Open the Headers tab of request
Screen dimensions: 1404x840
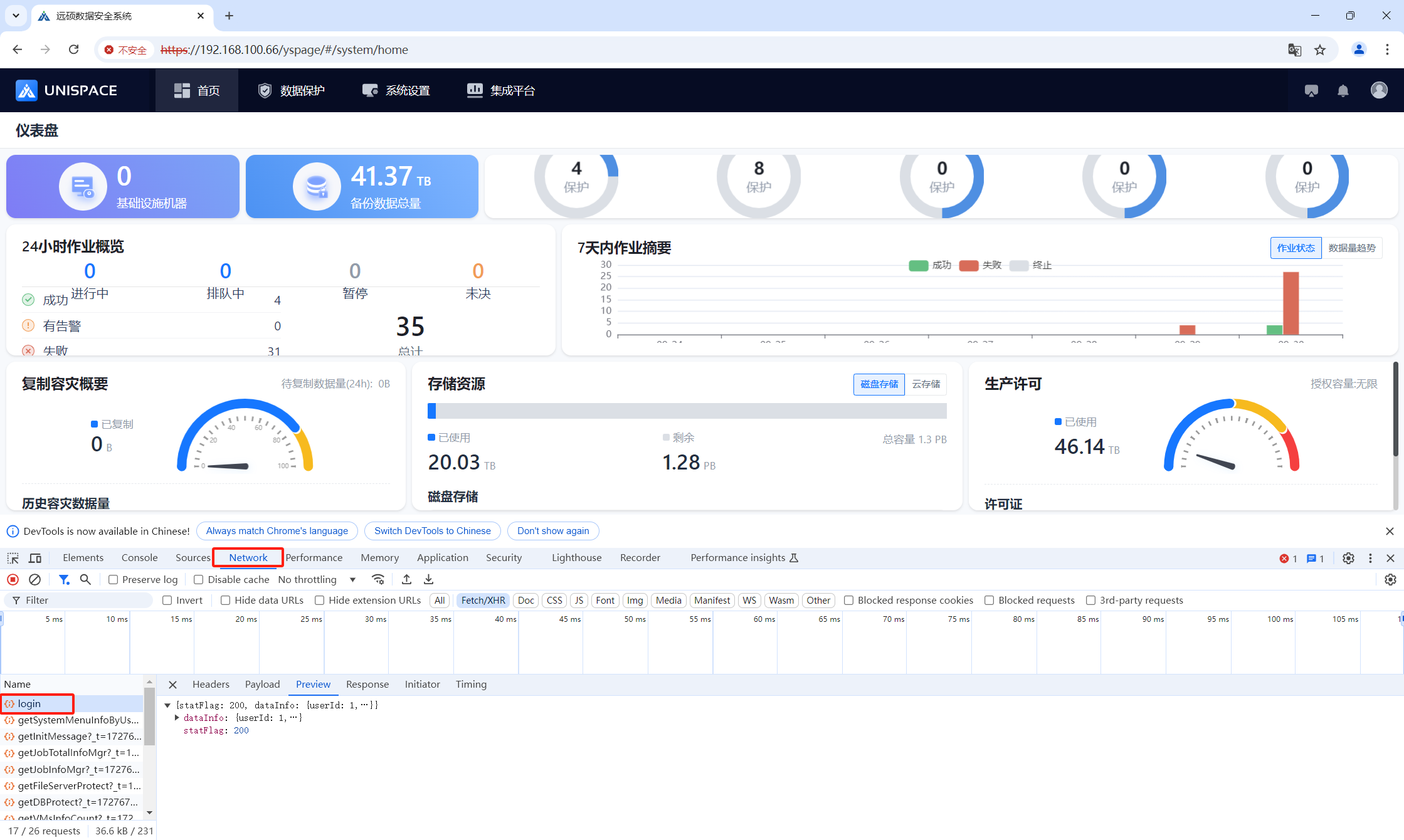(x=211, y=685)
